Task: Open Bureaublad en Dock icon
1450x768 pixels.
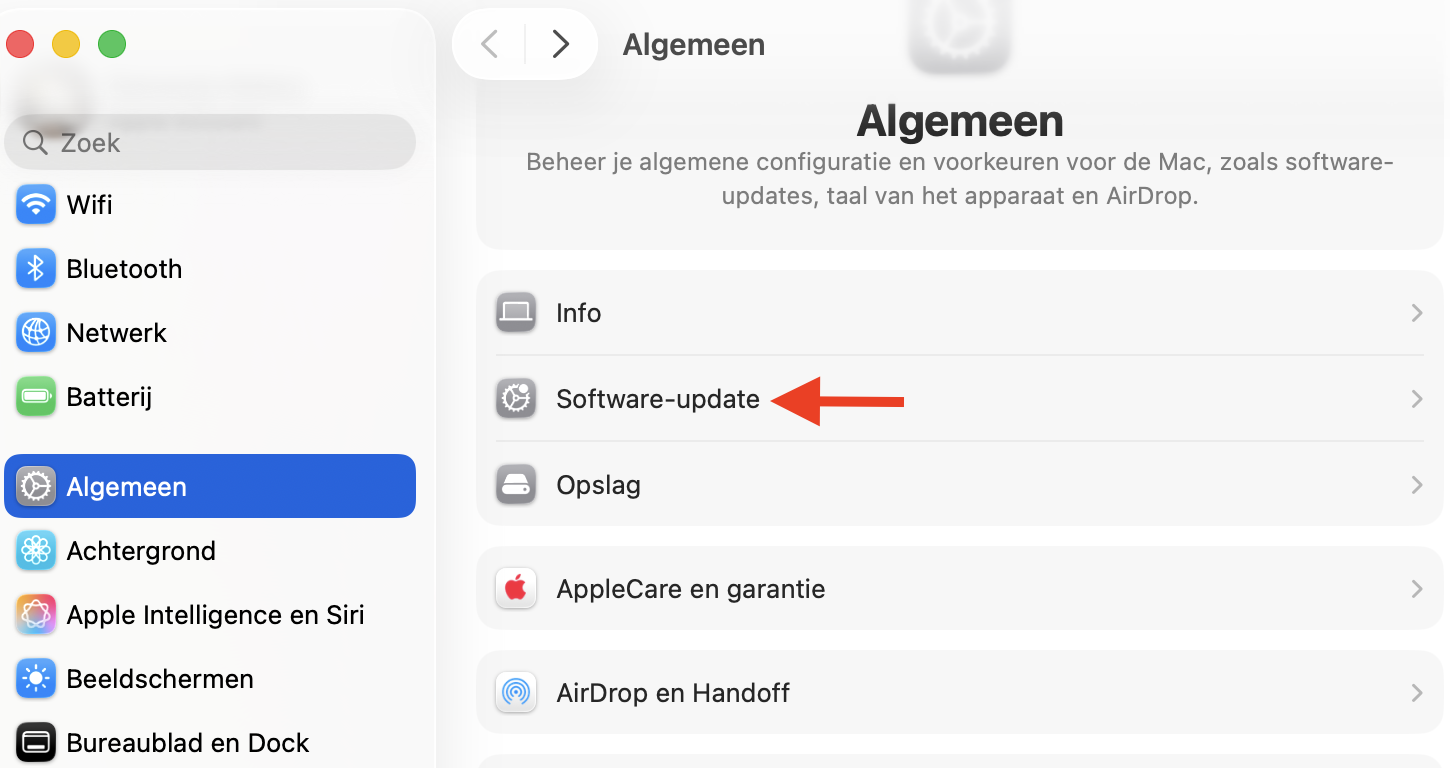Action: coord(36,742)
